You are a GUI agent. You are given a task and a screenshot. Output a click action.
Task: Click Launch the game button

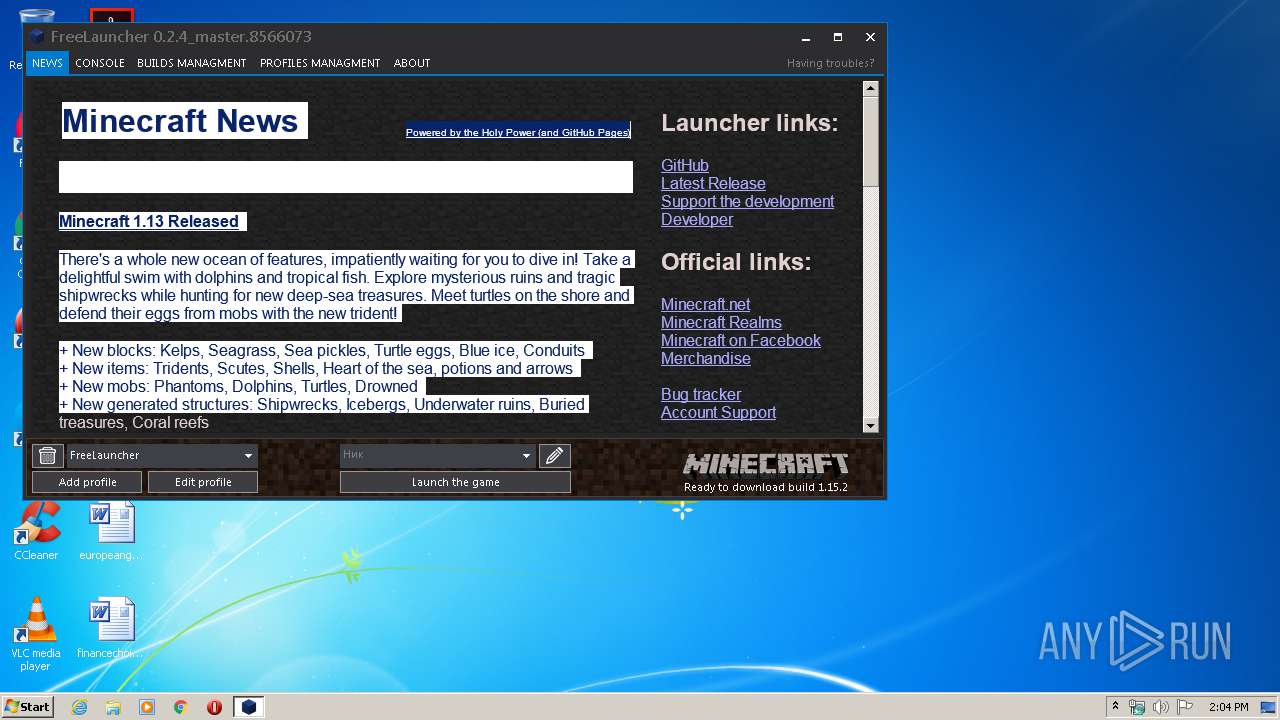[x=455, y=482]
